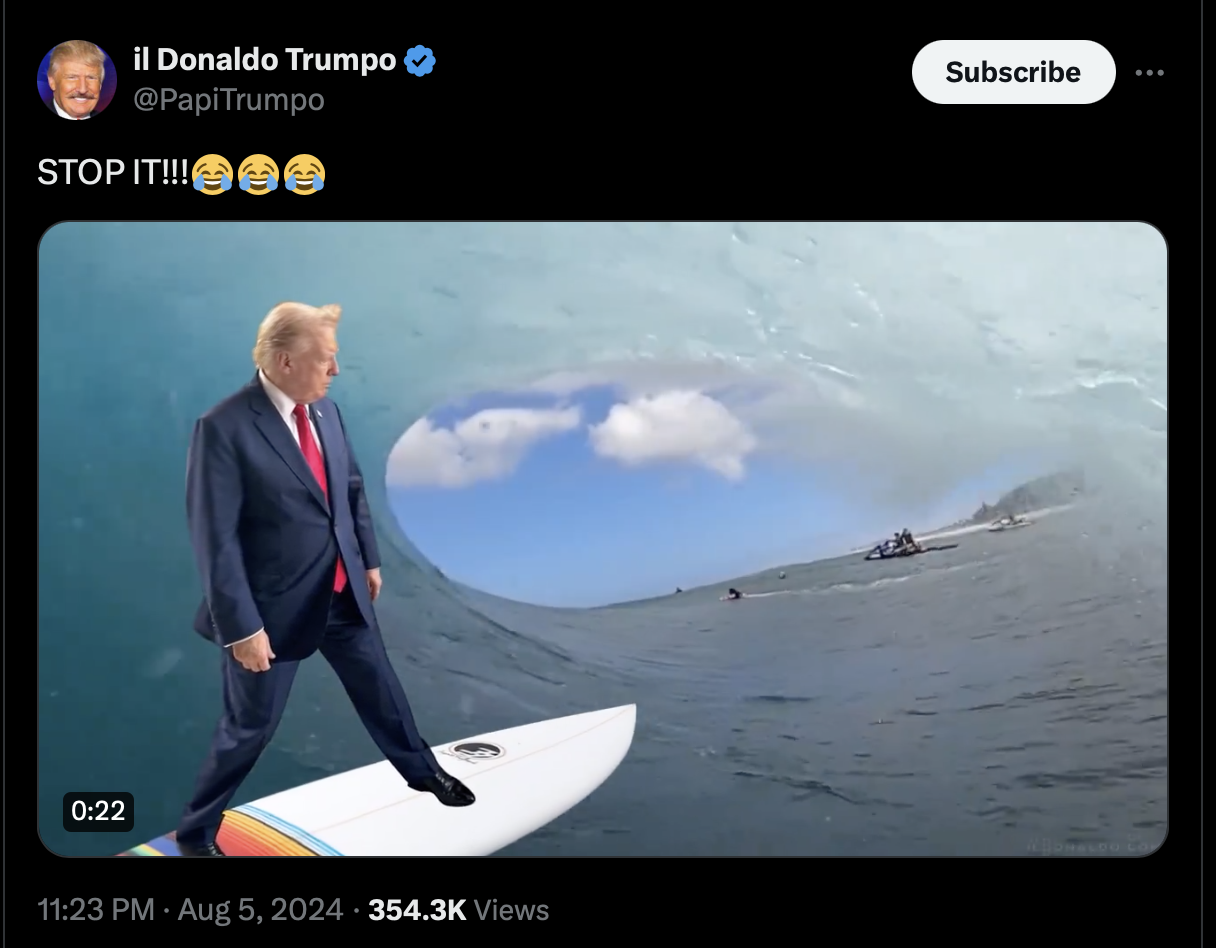Click the 0:22 video duration badge
This screenshot has height=948, width=1216.
[98, 811]
